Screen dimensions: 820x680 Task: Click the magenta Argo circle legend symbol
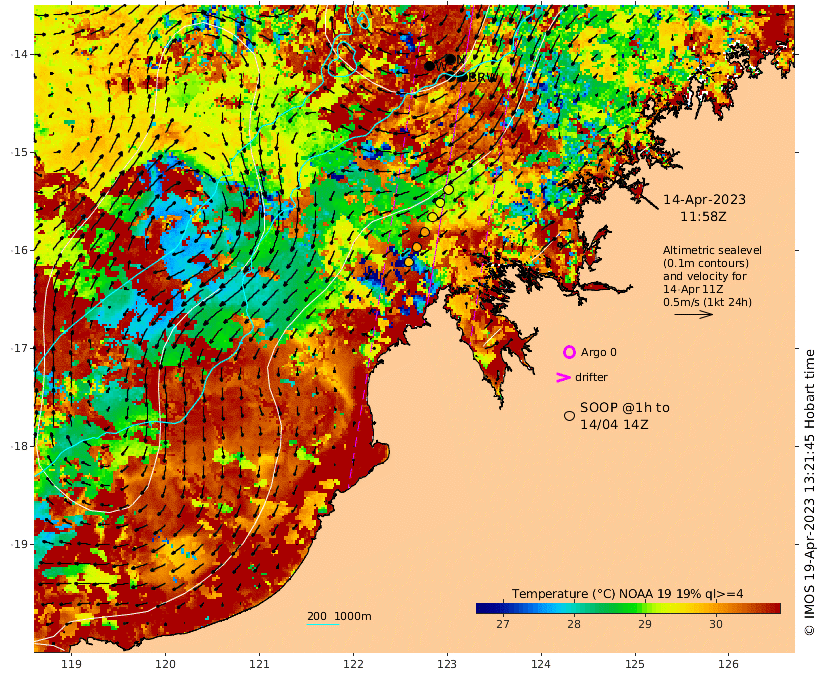pyautogui.click(x=569, y=352)
